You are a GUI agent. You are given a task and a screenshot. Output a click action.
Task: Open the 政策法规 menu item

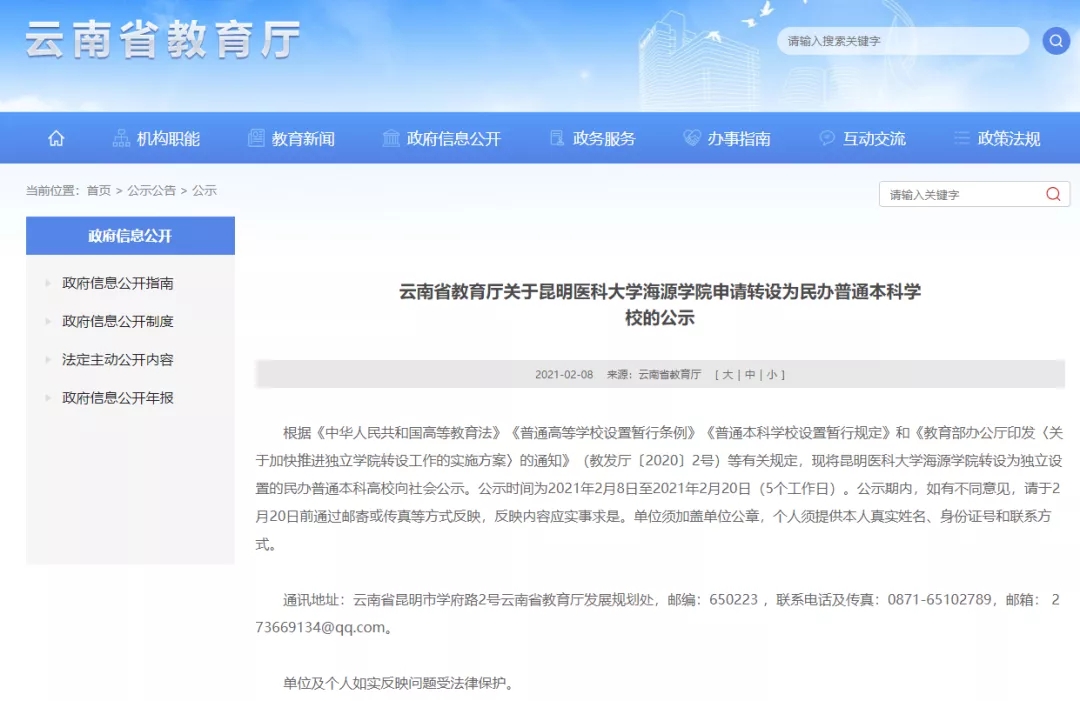coord(1008,139)
